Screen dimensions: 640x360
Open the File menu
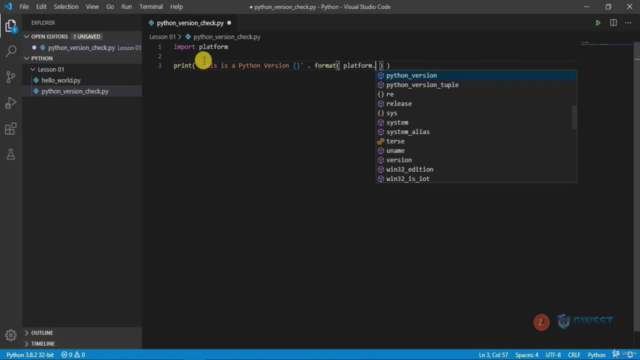click(24, 7)
